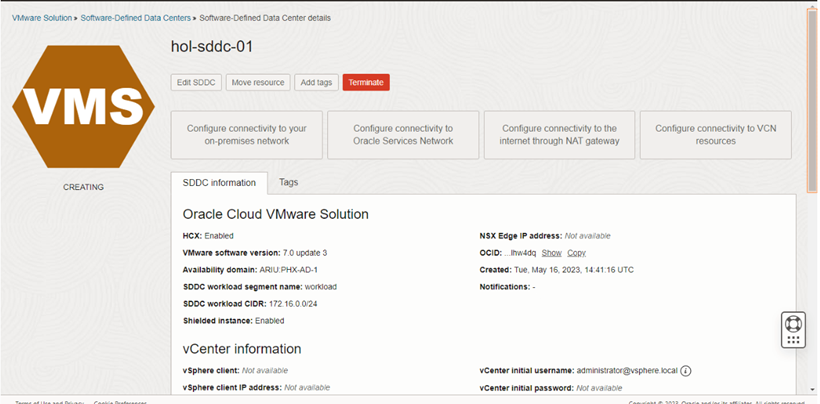Click the VMware Solution breadcrumb link
The image size is (820, 404).
pos(42,18)
